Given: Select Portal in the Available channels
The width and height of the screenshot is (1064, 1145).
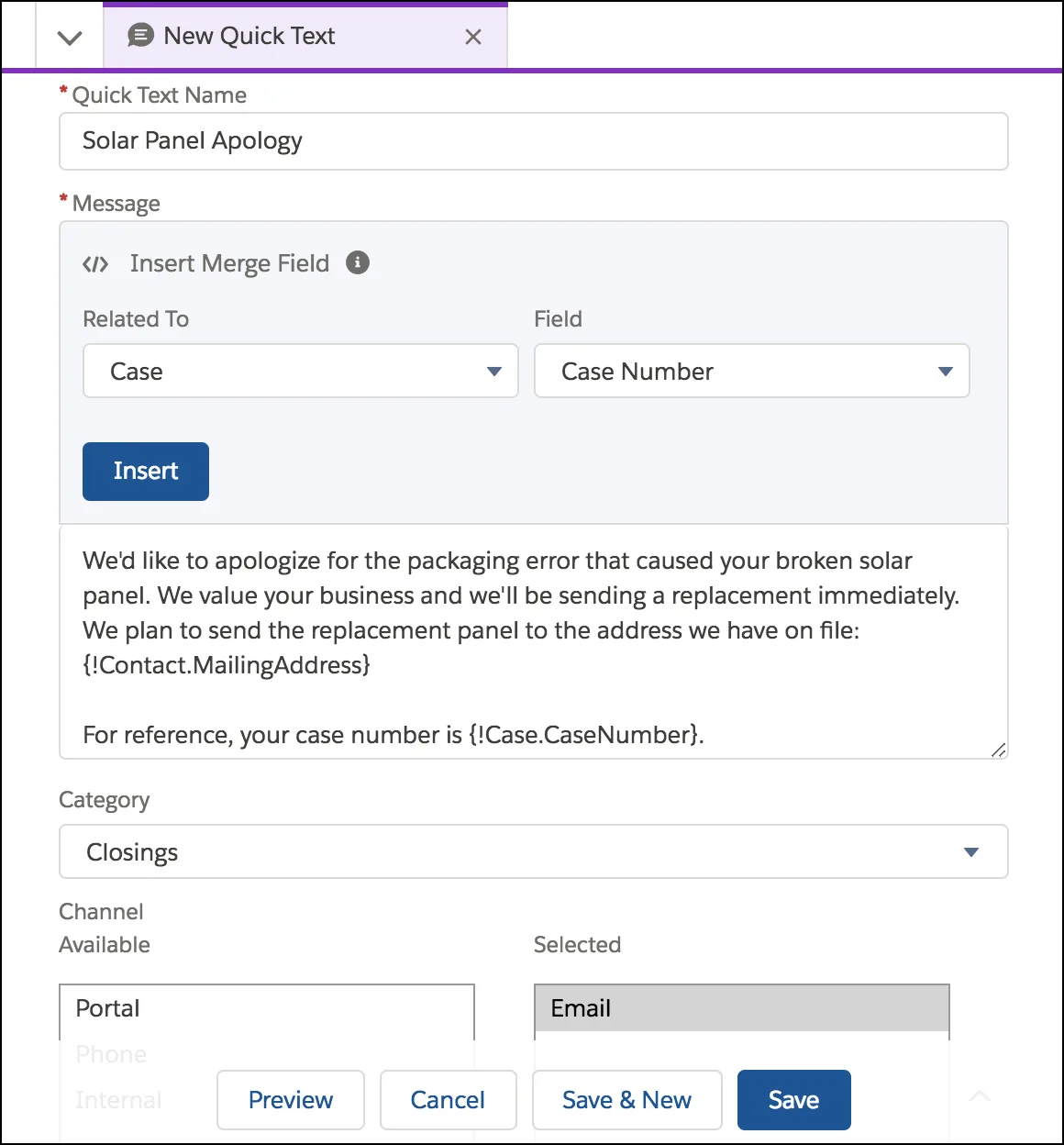Looking at the screenshot, I should click(x=267, y=1008).
